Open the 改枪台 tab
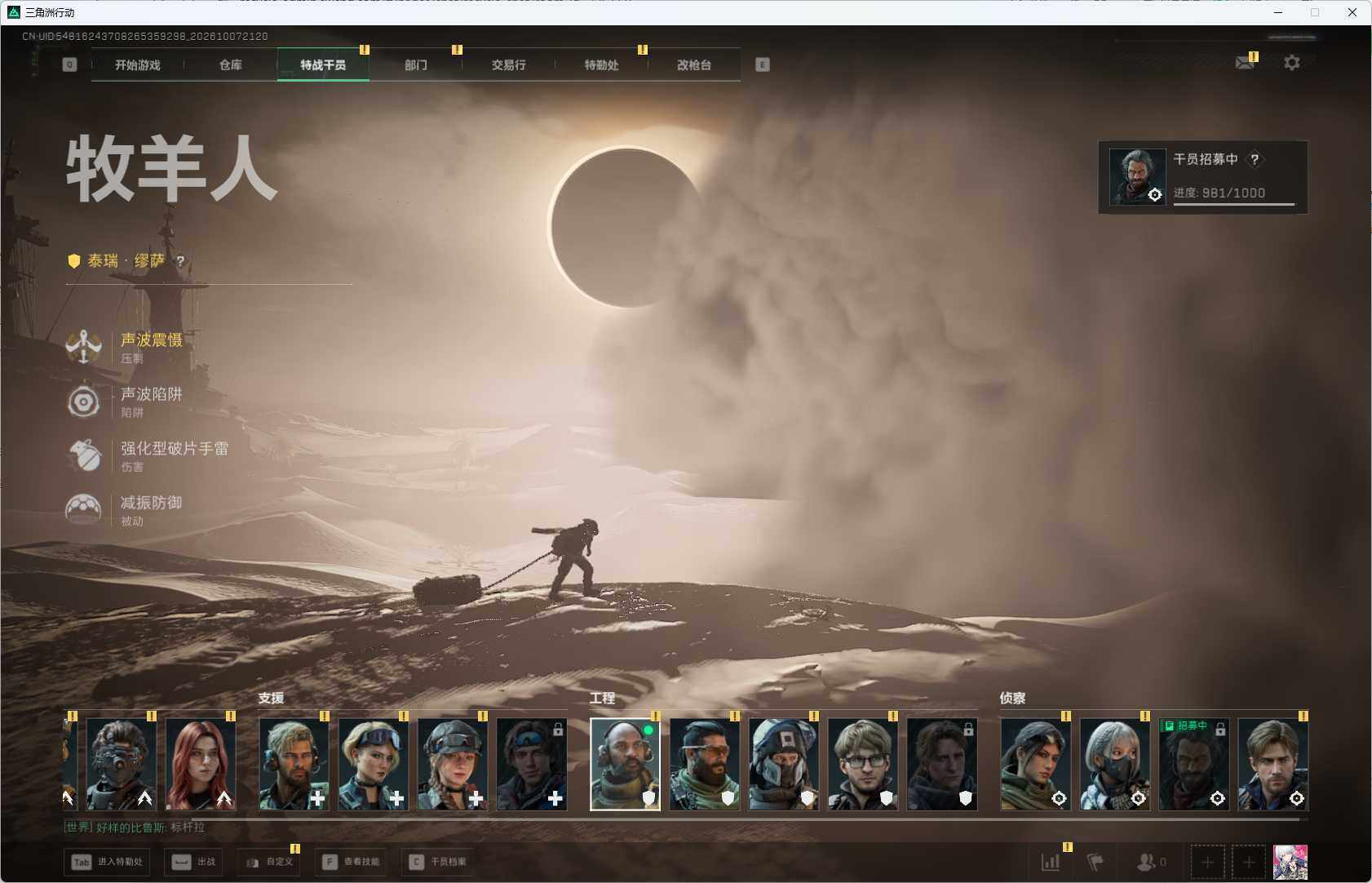 tap(694, 64)
